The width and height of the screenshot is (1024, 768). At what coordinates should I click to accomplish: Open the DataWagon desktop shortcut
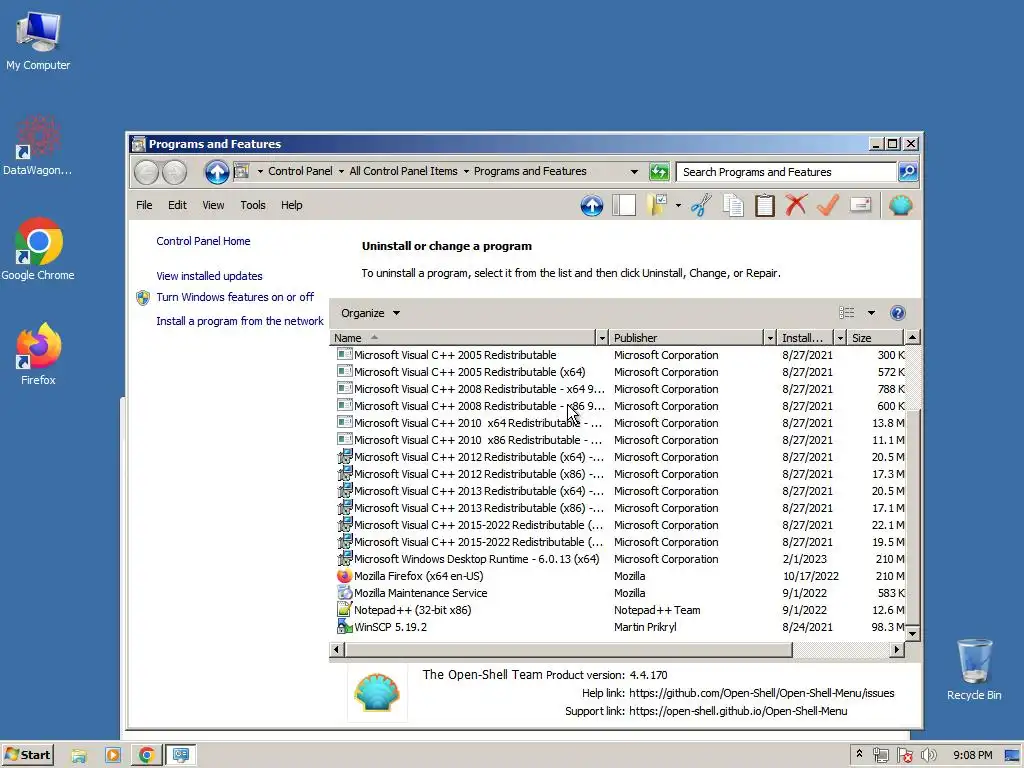(x=38, y=146)
